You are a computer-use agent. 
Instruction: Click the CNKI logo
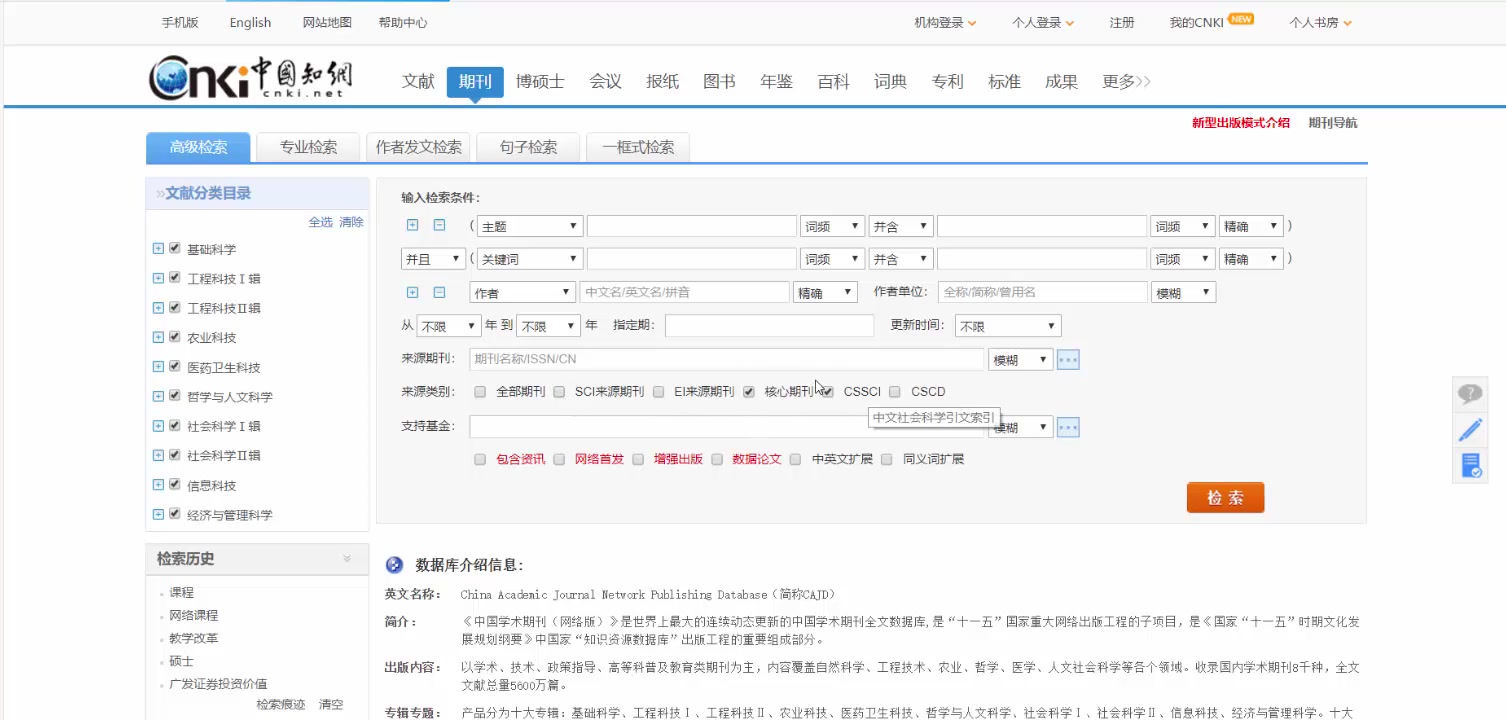click(x=250, y=77)
